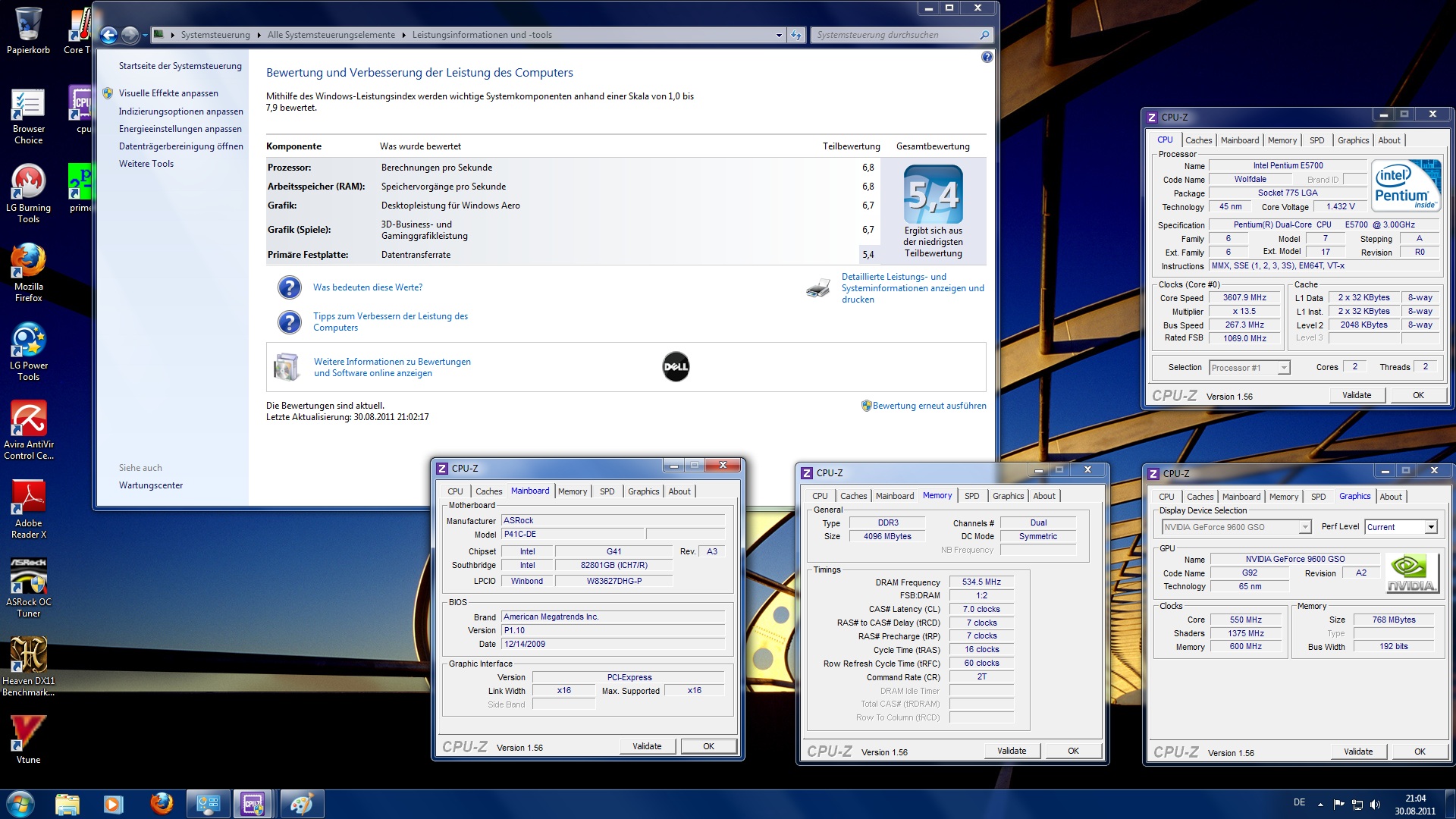
Task: Switch to Control Panel taskbar button
Action: click(208, 804)
